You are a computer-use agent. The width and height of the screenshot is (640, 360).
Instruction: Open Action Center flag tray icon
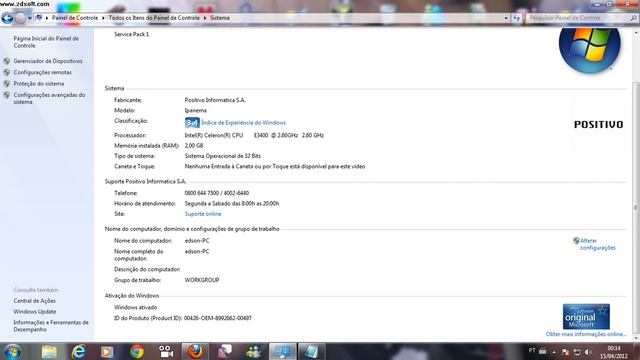pos(565,352)
